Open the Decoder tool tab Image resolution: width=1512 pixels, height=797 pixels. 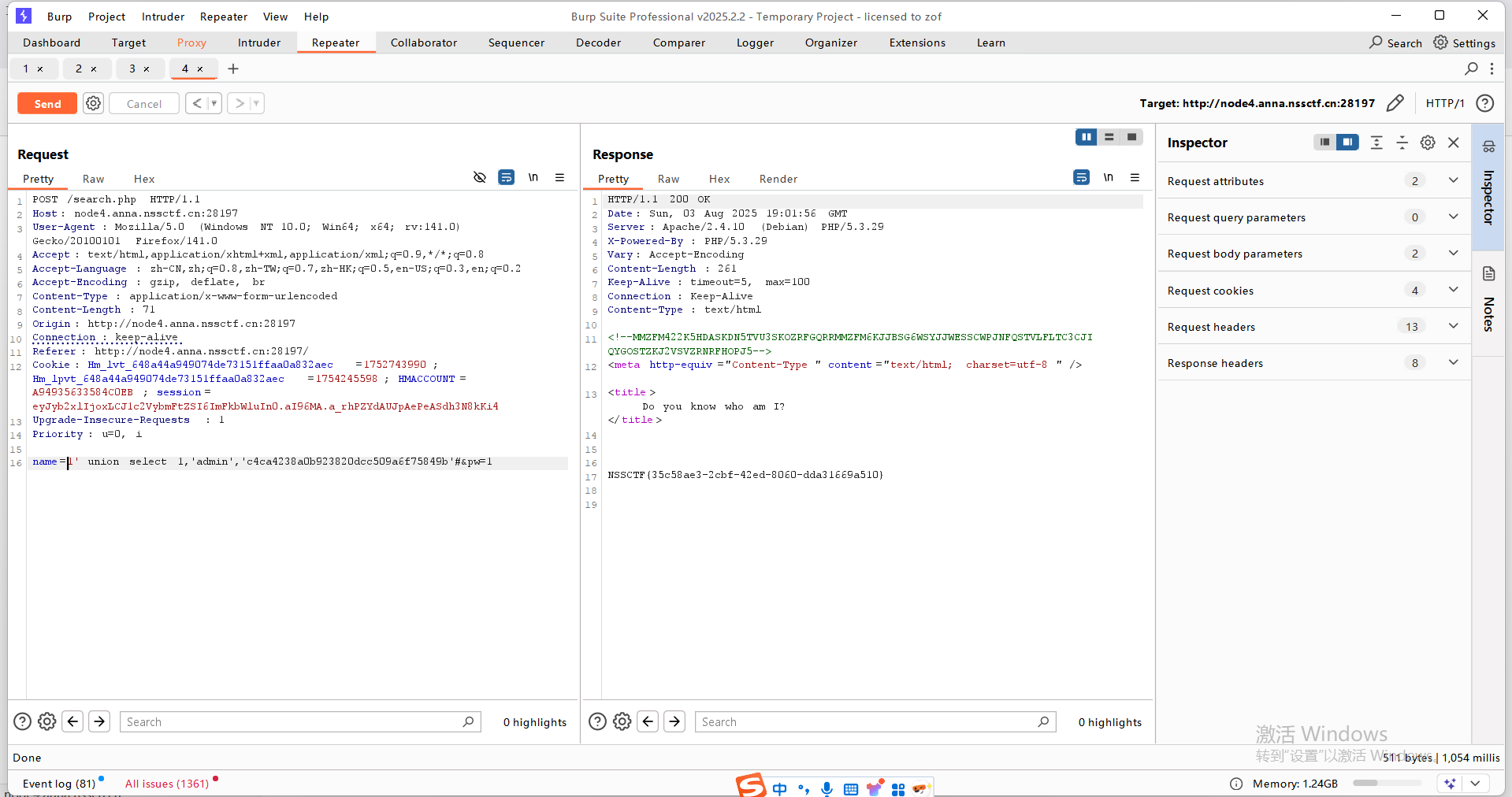coord(598,43)
